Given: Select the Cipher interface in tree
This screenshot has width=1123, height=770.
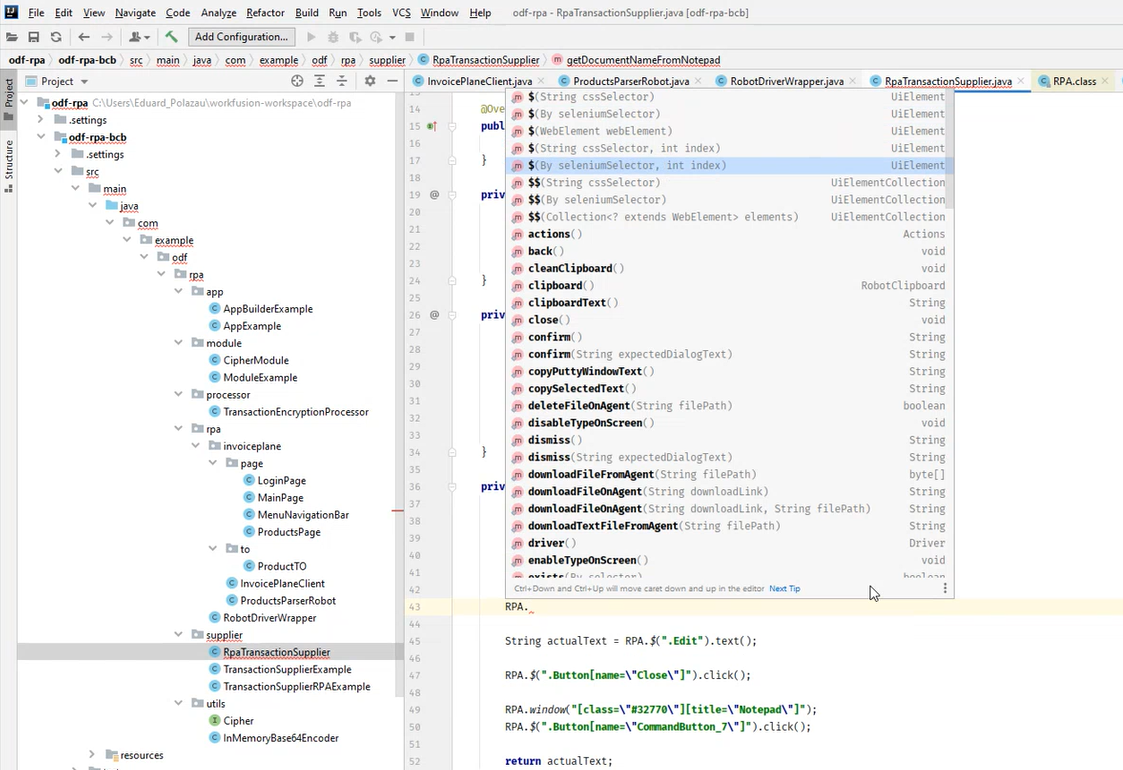Looking at the screenshot, I should click(238, 721).
